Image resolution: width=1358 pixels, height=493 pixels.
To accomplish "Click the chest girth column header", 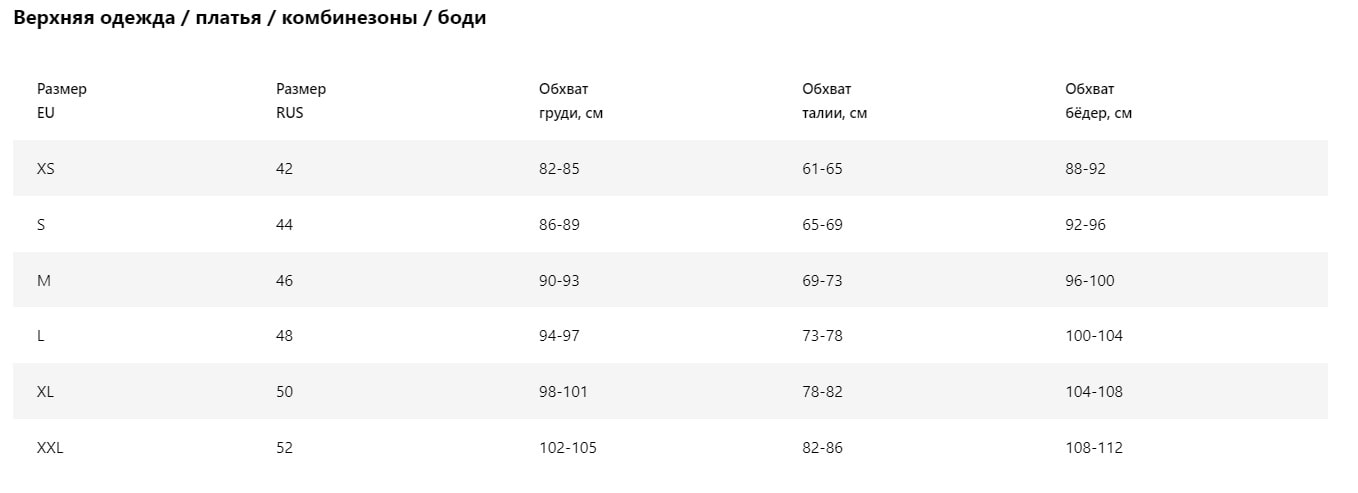I will pyautogui.click(x=571, y=101).
